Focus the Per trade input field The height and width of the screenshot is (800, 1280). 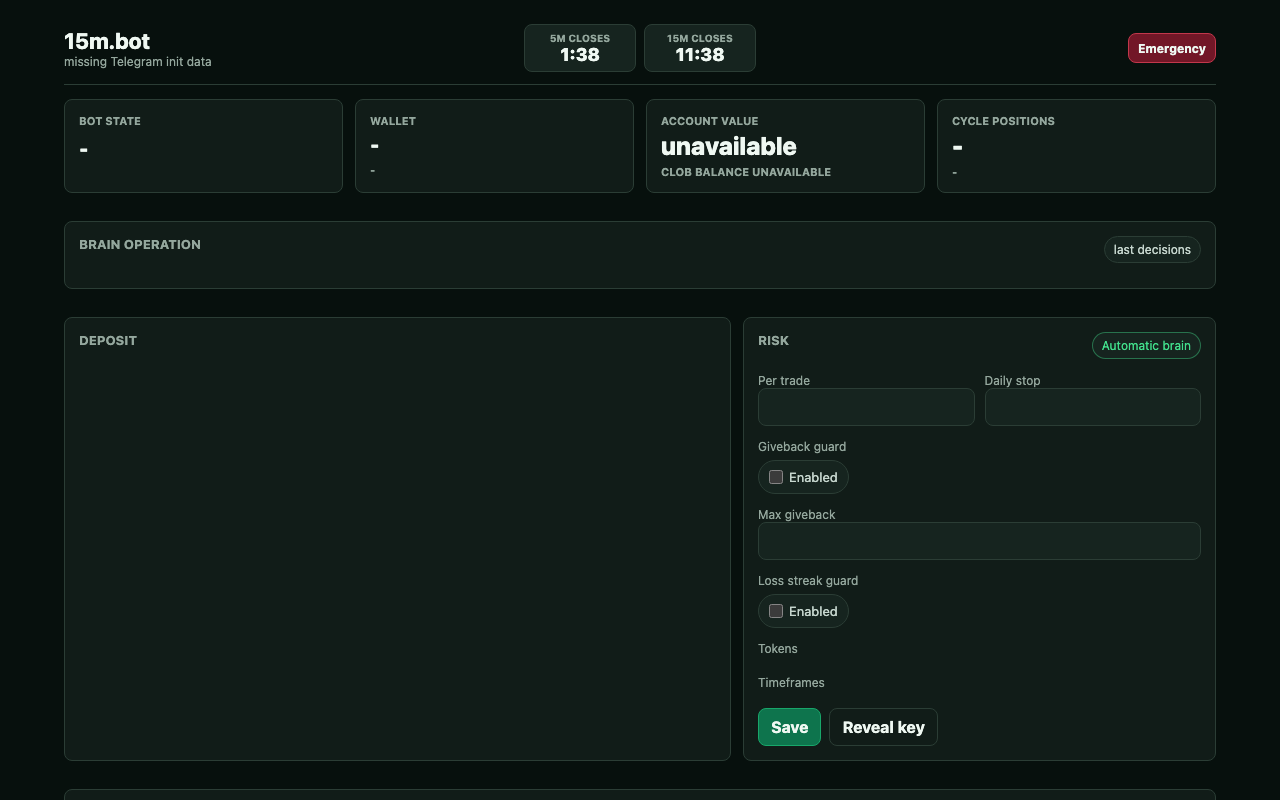point(866,407)
